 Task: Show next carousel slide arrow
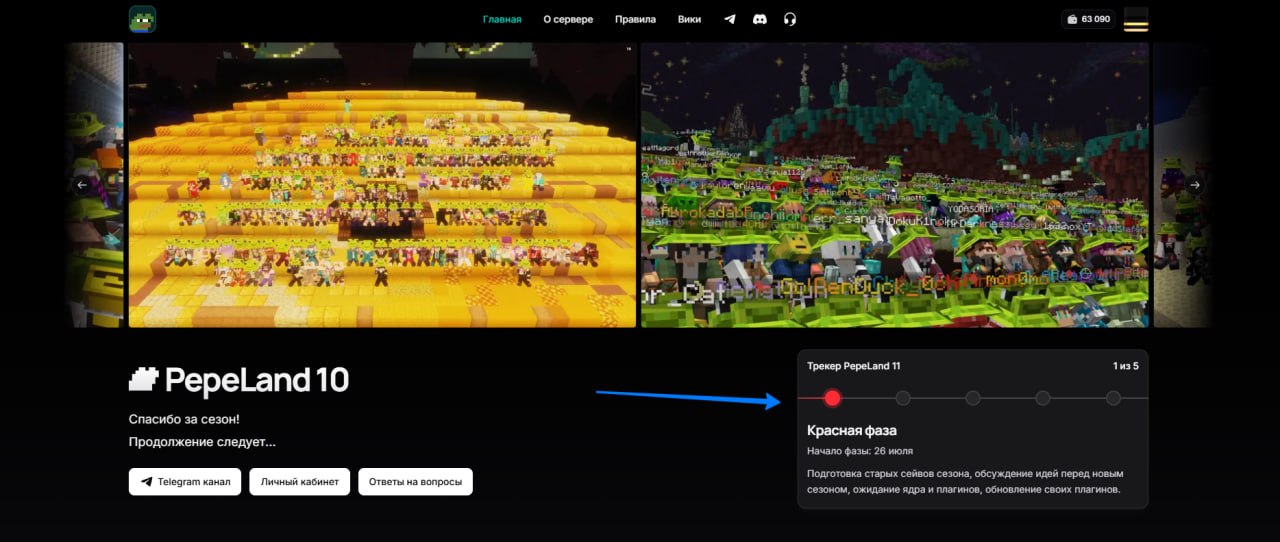(x=1195, y=185)
